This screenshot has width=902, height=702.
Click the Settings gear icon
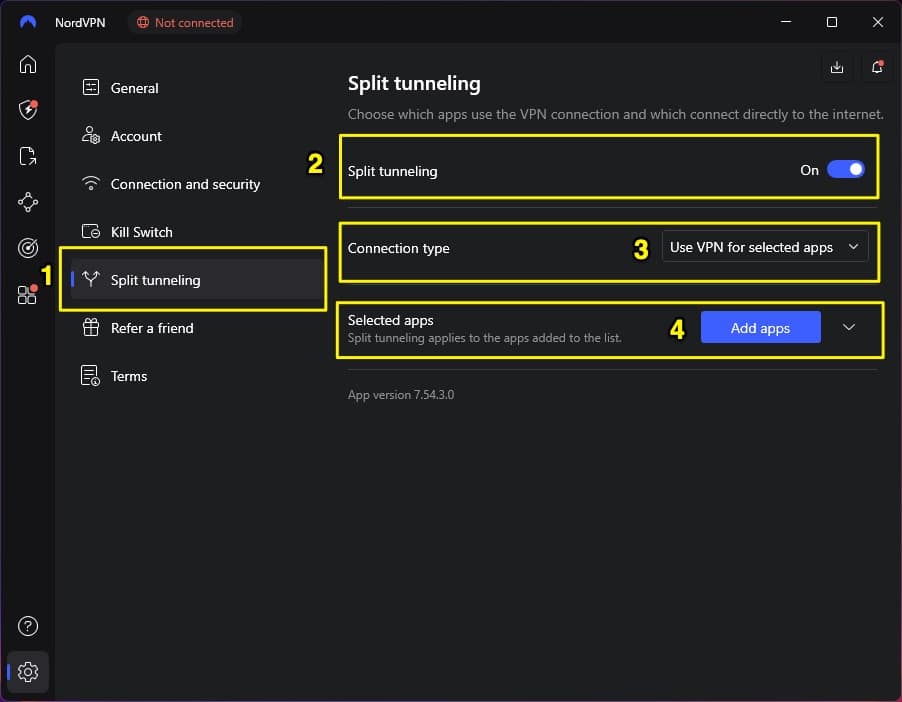click(28, 672)
